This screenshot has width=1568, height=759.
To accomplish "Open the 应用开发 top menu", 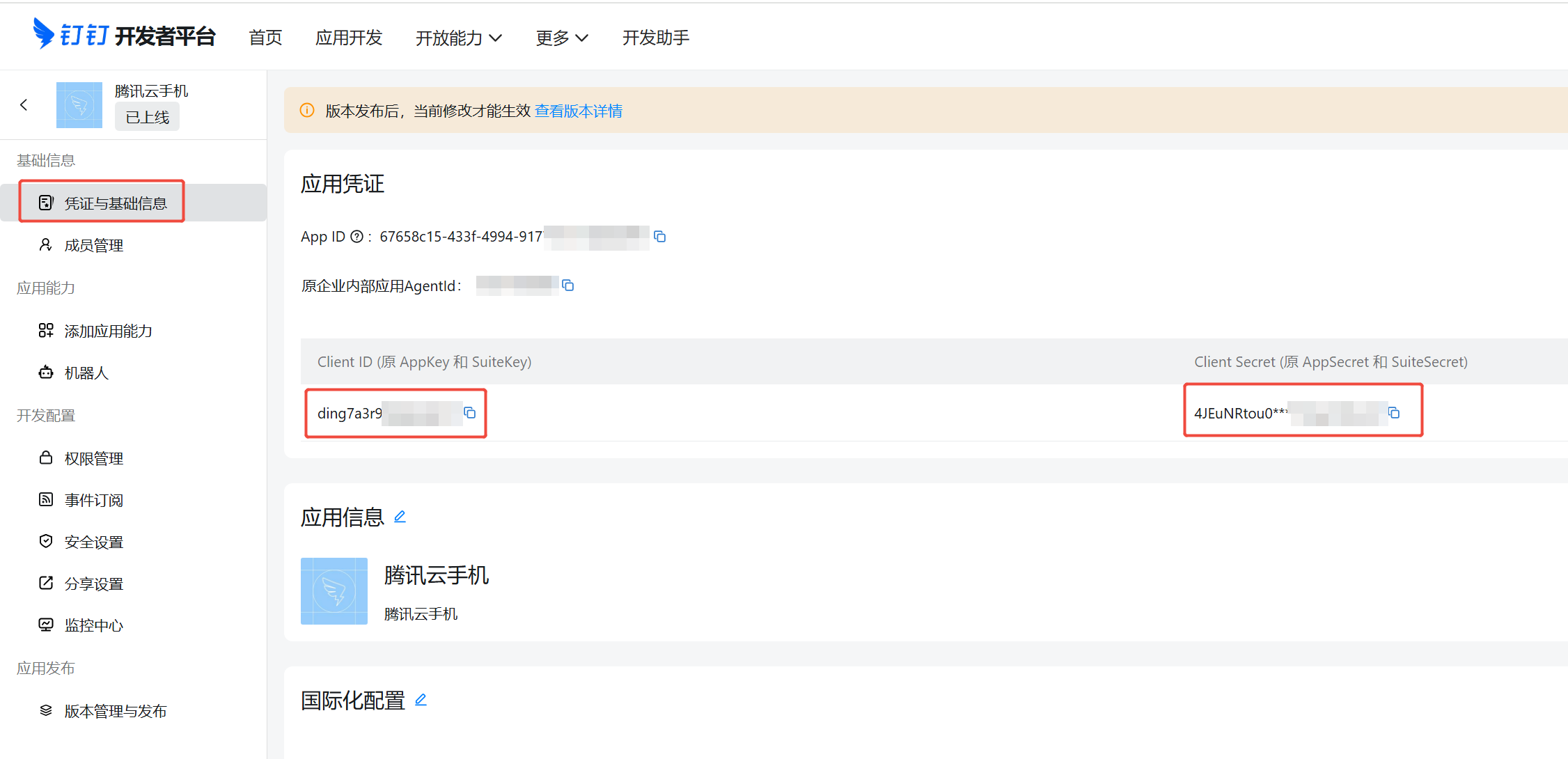I will (349, 38).
